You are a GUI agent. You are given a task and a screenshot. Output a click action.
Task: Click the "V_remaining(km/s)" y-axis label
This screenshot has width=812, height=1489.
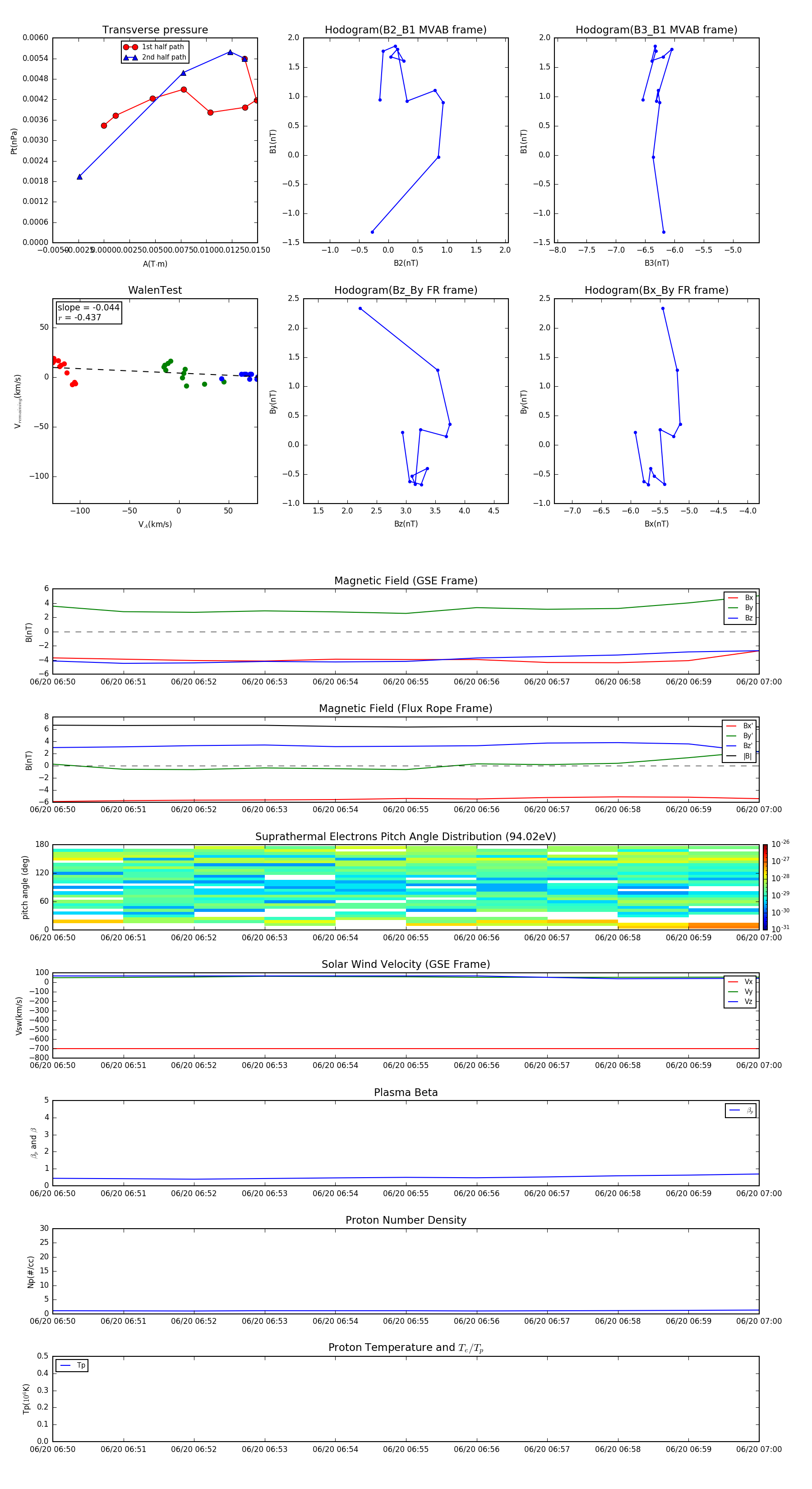tap(17, 401)
